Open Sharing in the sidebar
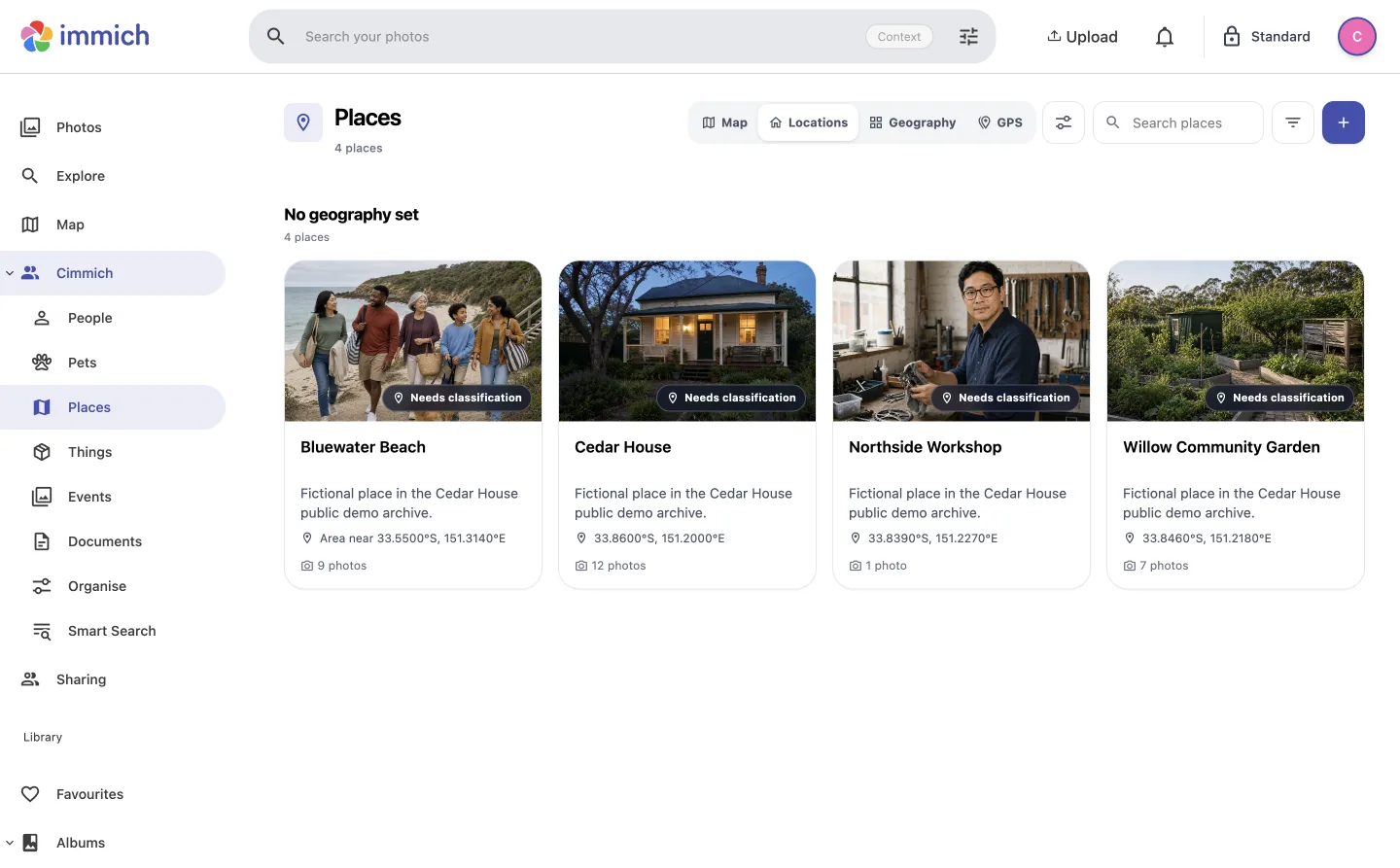 tap(112, 679)
